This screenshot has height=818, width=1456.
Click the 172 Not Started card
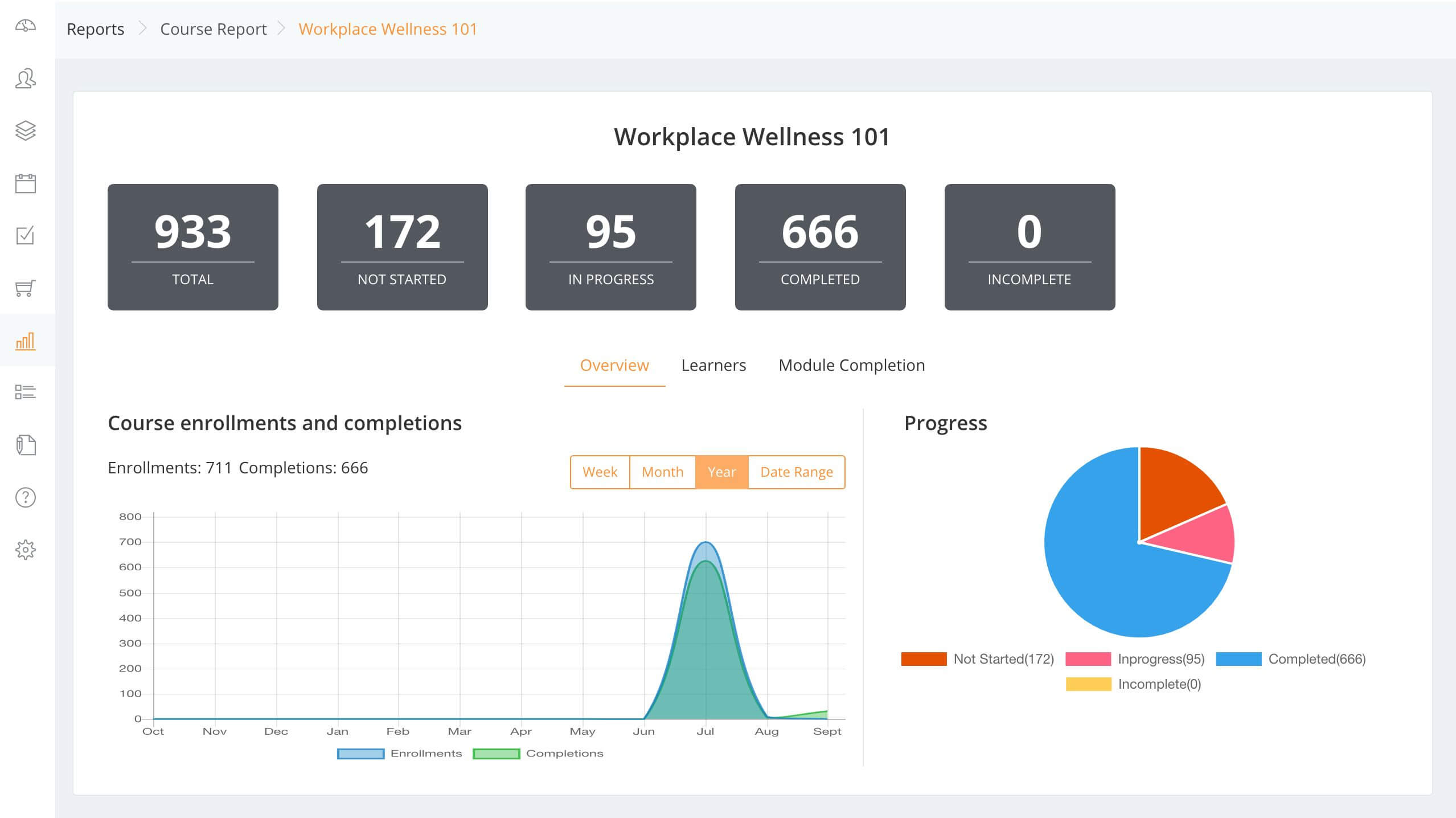tap(402, 247)
